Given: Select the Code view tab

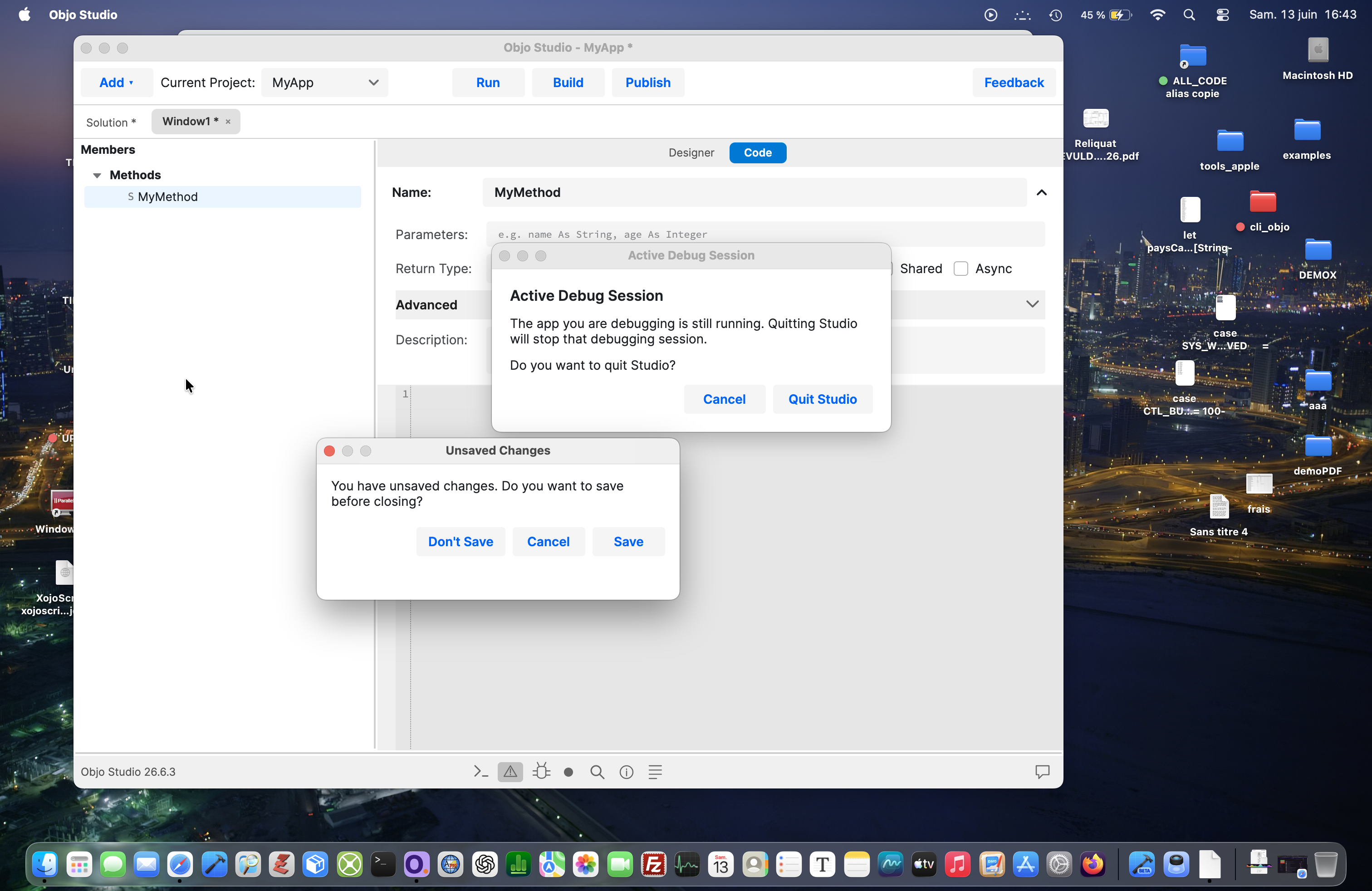Looking at the screenshot, I should pyautogui.click(x=758, y=153).
